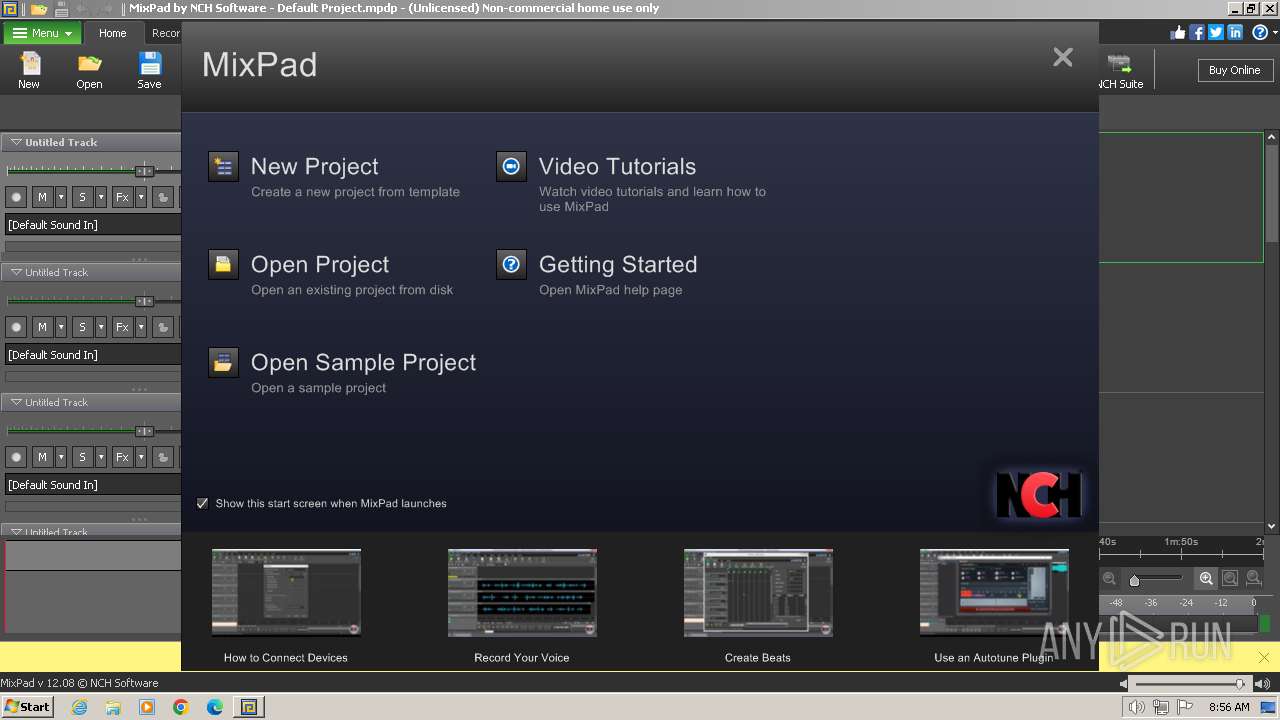Open the third track's Fx effects button
Image resolution: width=1280 pixels, height=720 pixels.
click(122, 457)
